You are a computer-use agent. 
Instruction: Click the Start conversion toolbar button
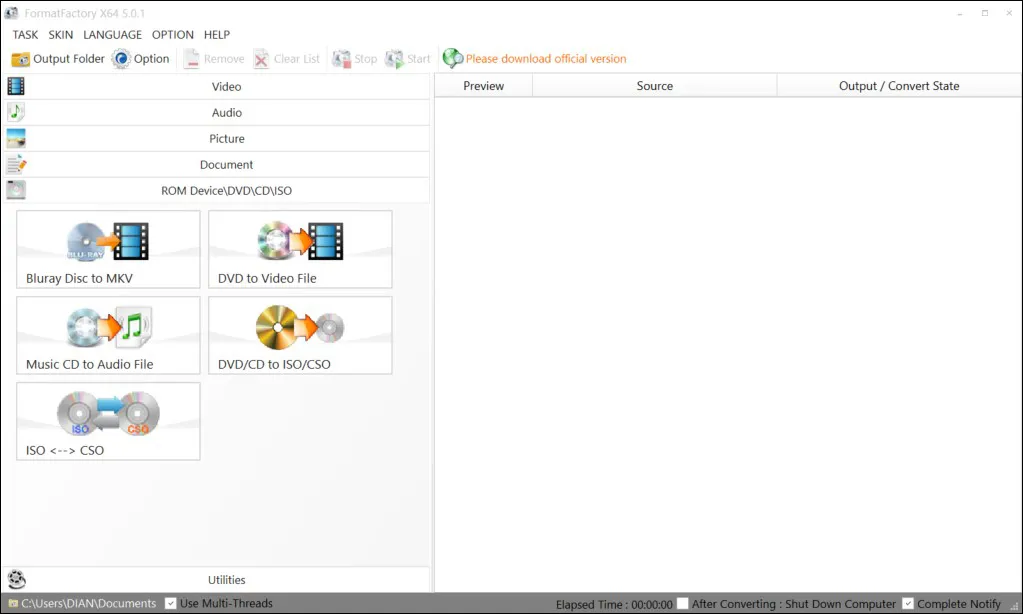pyautogui.click(x=408, y=59)
